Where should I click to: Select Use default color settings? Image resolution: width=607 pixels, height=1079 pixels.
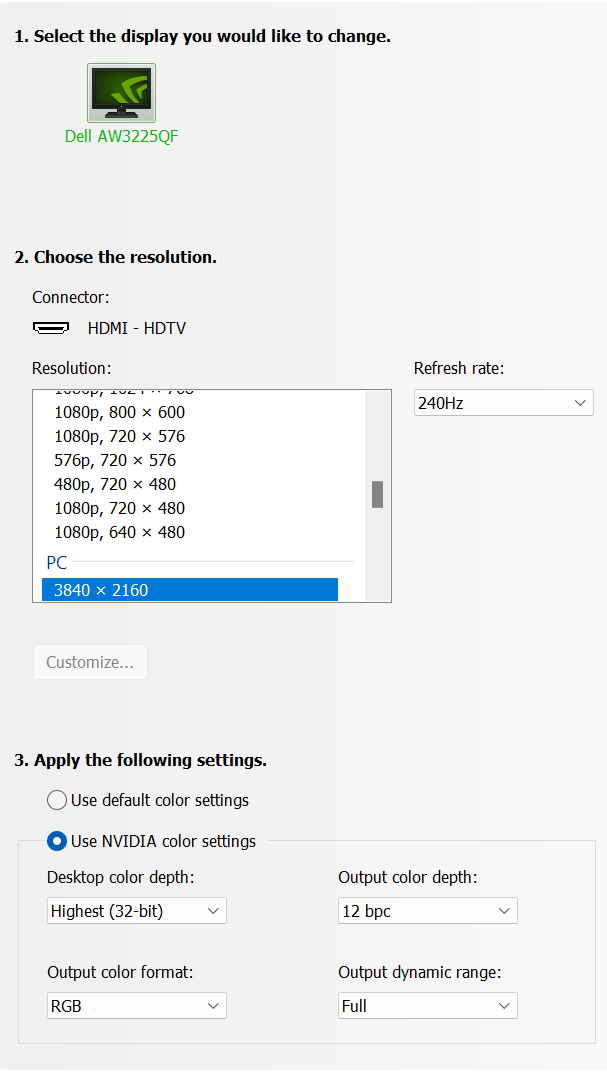(57, 800)
